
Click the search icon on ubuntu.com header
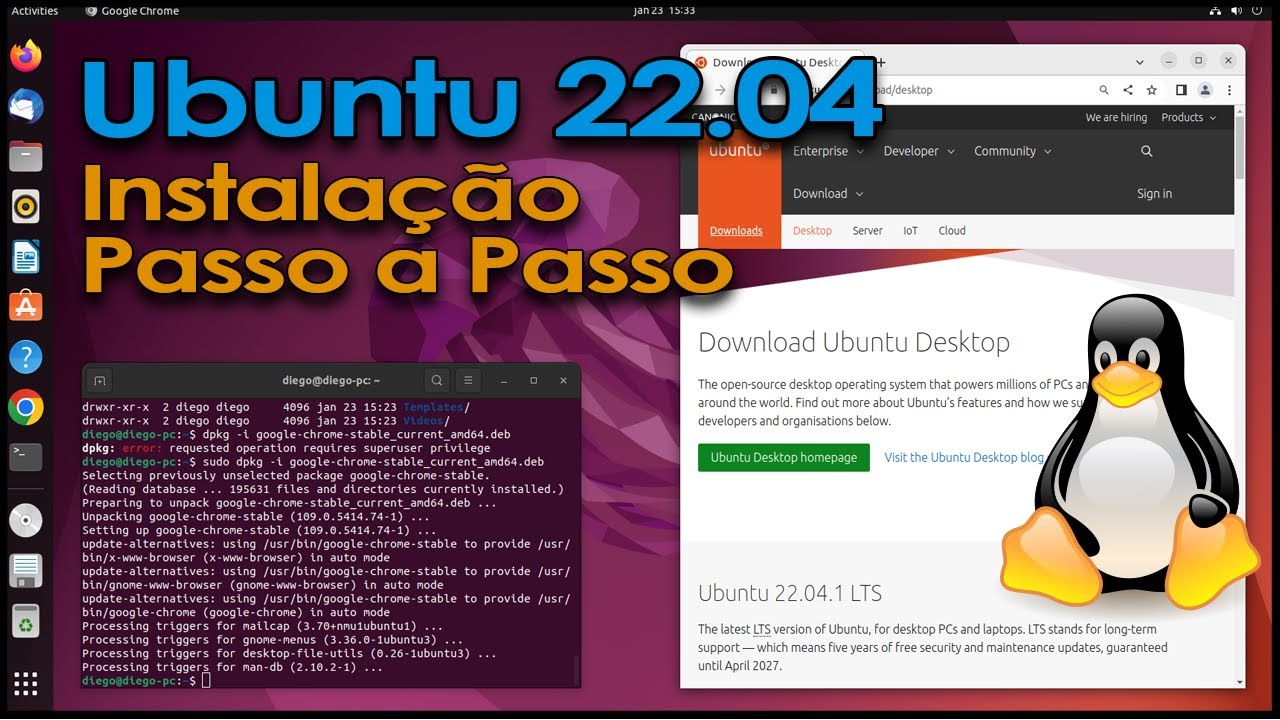1147,151
